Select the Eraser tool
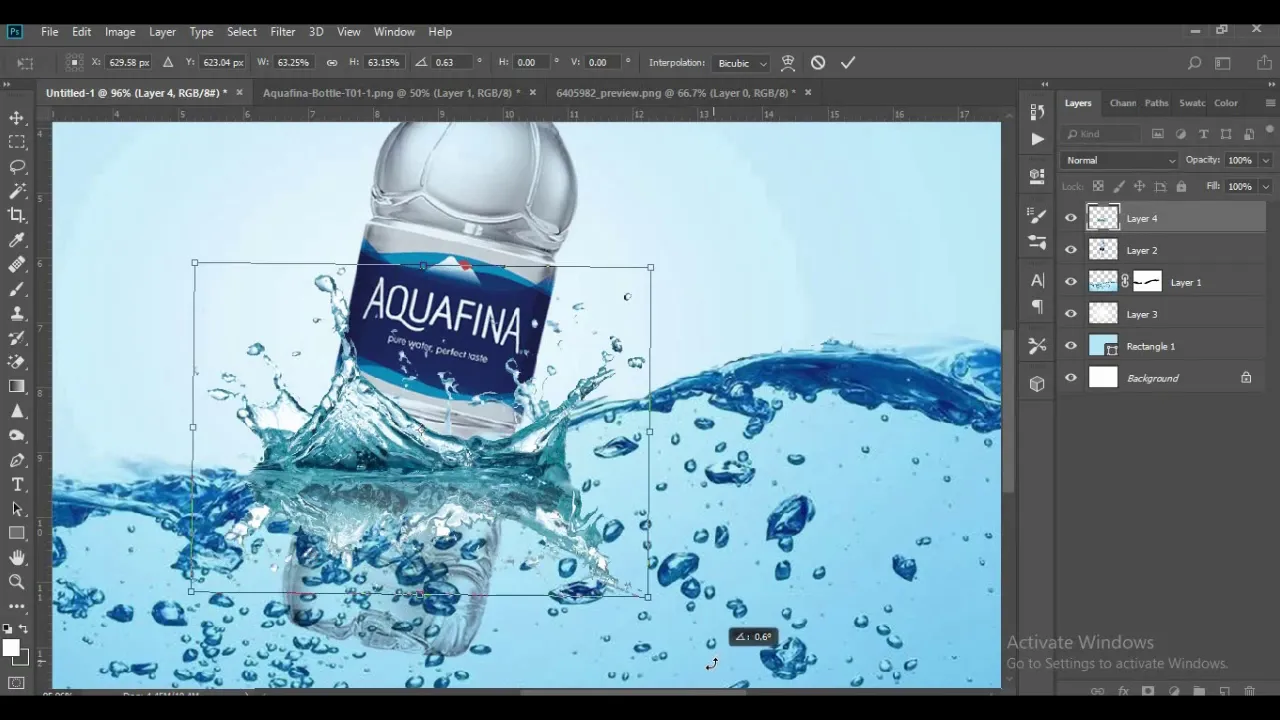Screen dimensions: 1280x720 point(17,362)
